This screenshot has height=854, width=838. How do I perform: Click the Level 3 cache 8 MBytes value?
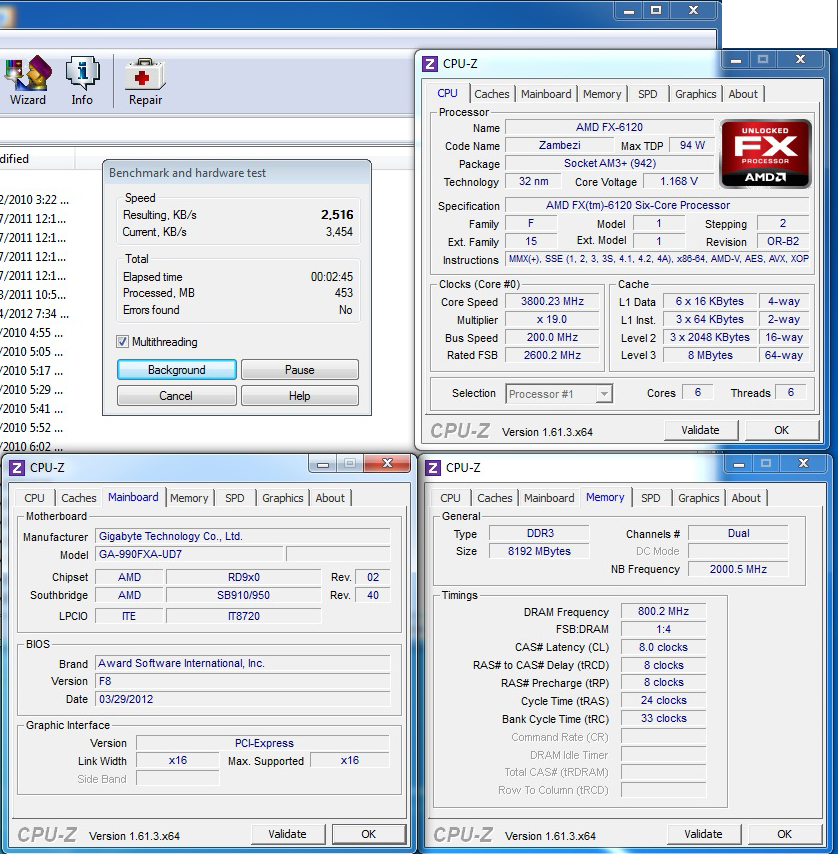710,355
